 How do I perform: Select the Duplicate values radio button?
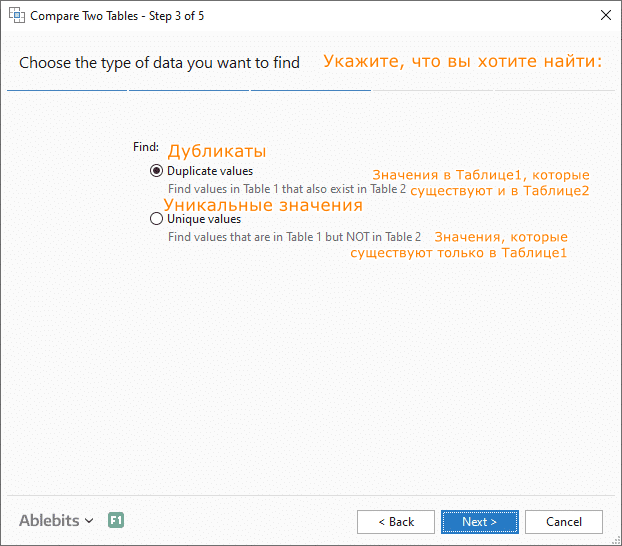click(156, 171)
